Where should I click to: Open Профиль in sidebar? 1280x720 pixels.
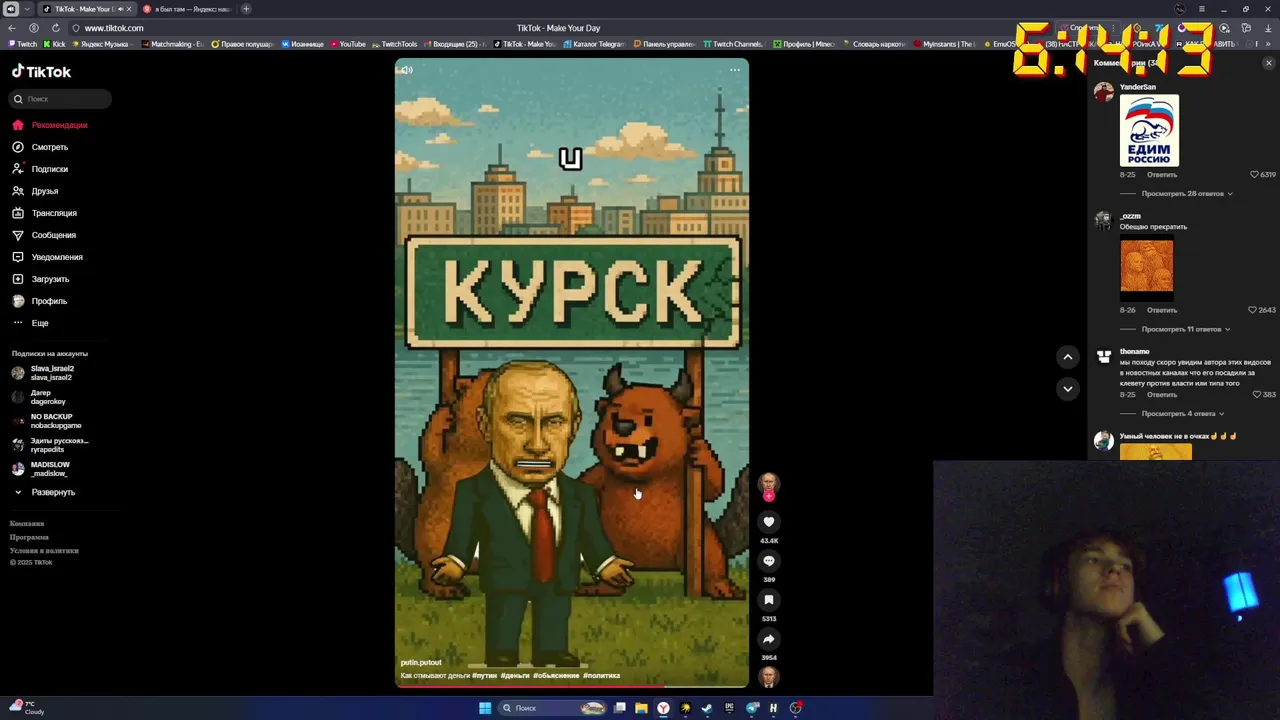tap(40, 301)
